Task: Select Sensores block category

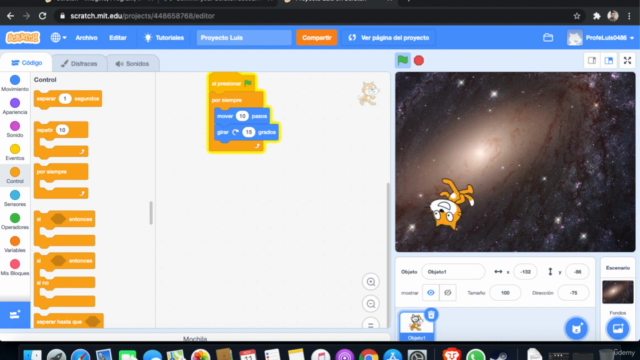Action: click(x=15, y=198)
